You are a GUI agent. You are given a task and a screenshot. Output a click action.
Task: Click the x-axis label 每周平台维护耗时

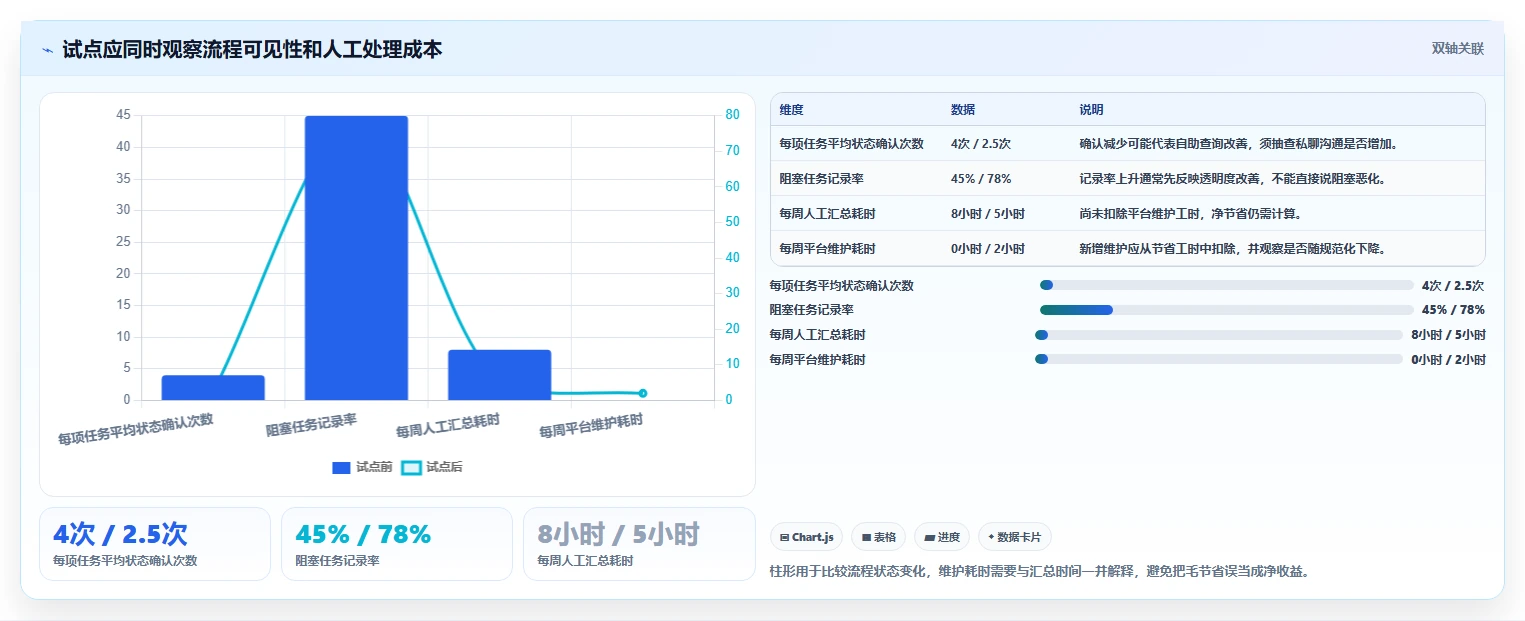click(591, 426)
